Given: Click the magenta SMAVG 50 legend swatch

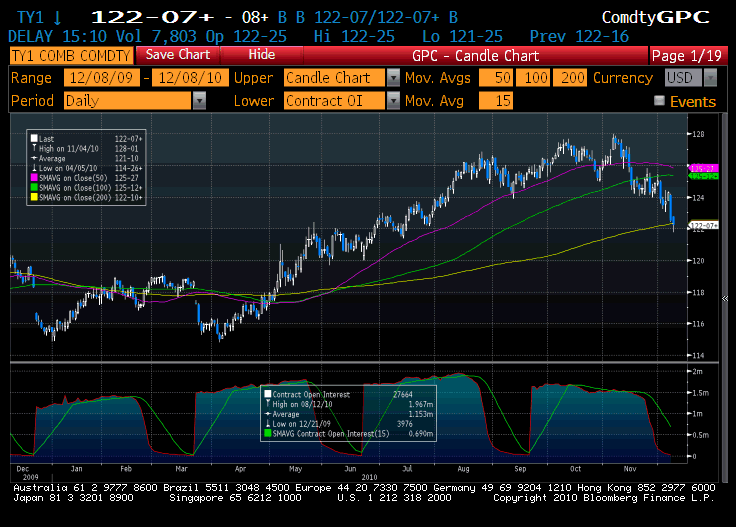Looking at the screenshot, I should 34,176.
